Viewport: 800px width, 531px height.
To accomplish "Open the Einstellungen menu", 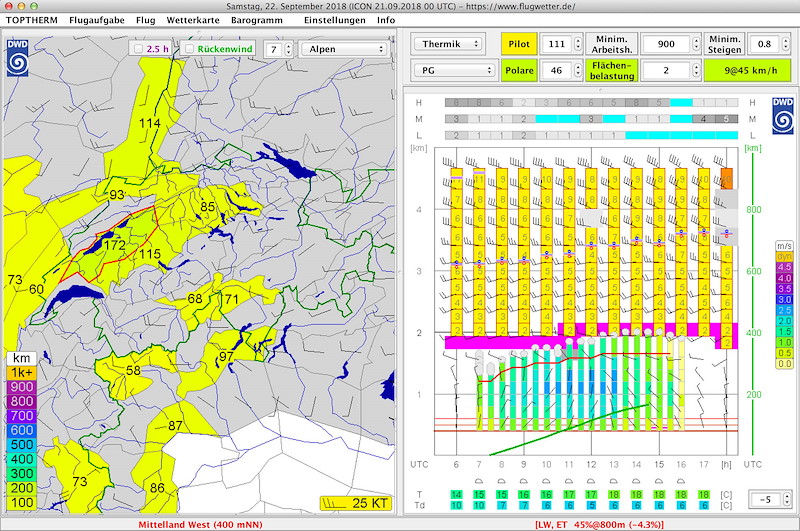I will 335,20.
